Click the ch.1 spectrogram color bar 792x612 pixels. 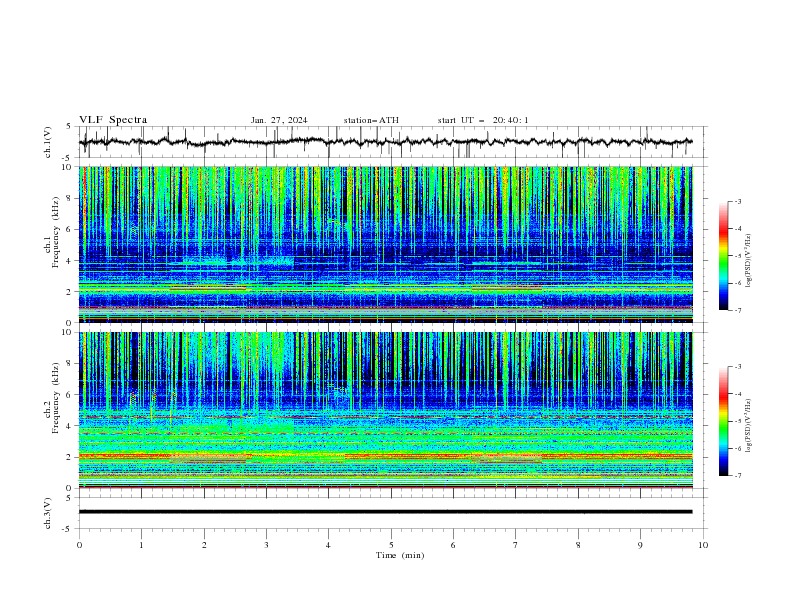point(723,256)
